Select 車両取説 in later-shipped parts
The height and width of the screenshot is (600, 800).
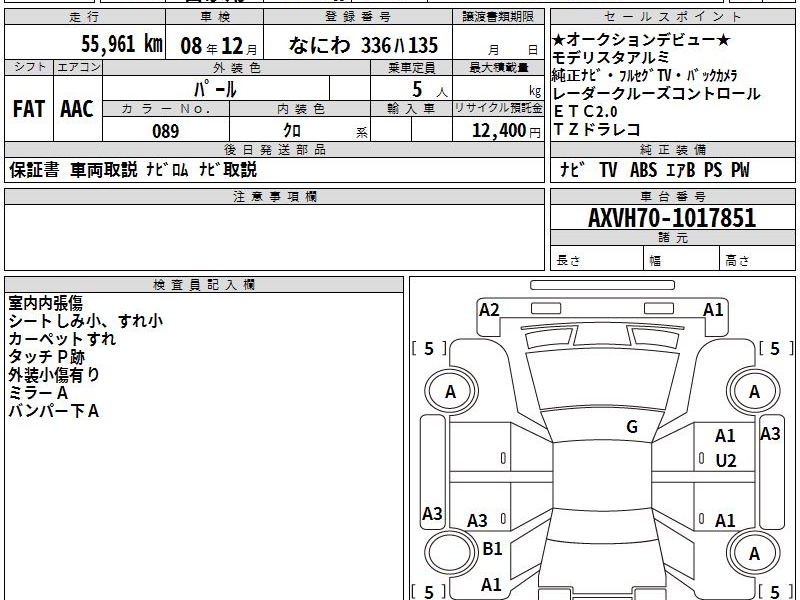pos(104,170)
